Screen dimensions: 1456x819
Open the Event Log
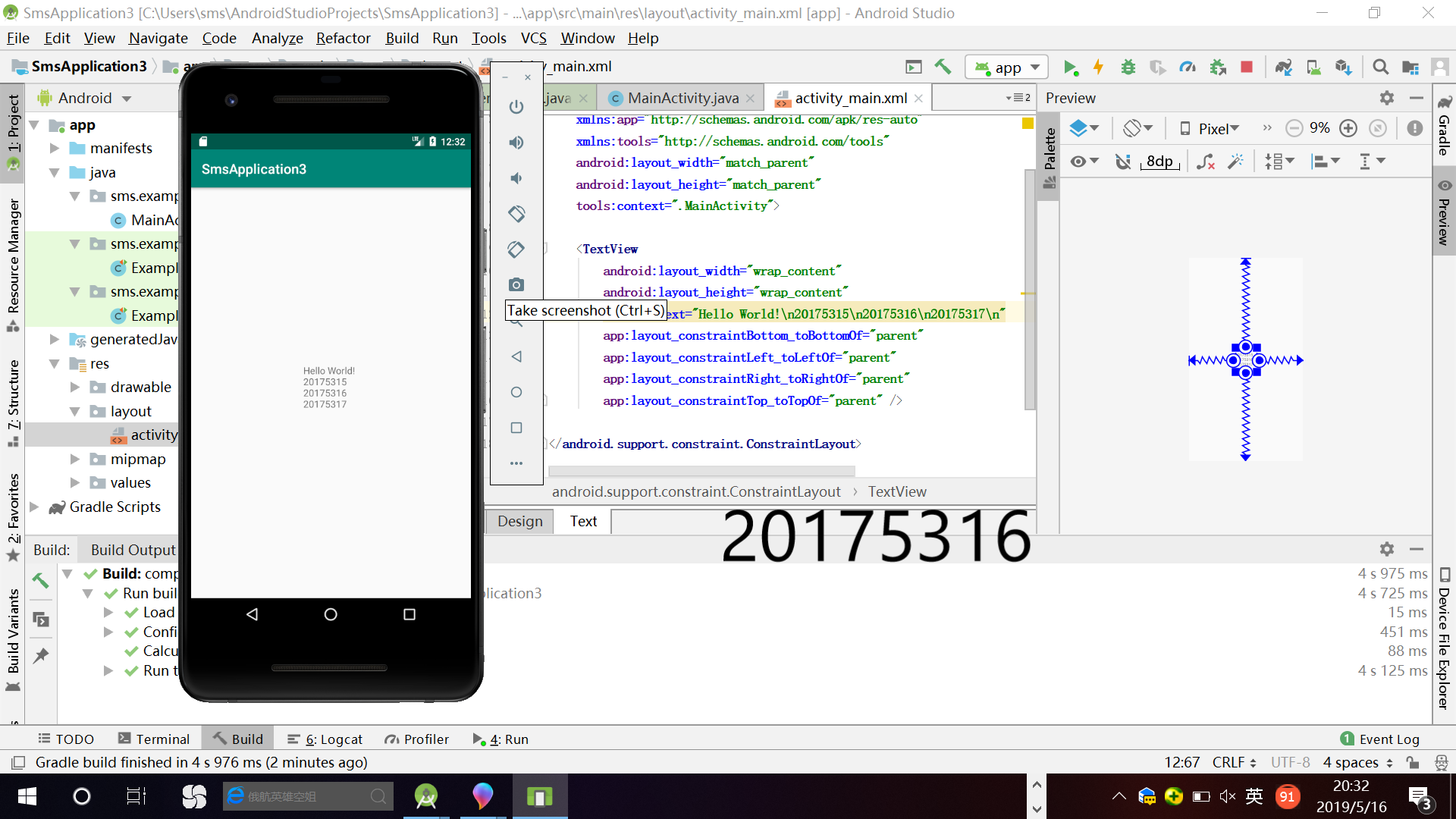1380,739
